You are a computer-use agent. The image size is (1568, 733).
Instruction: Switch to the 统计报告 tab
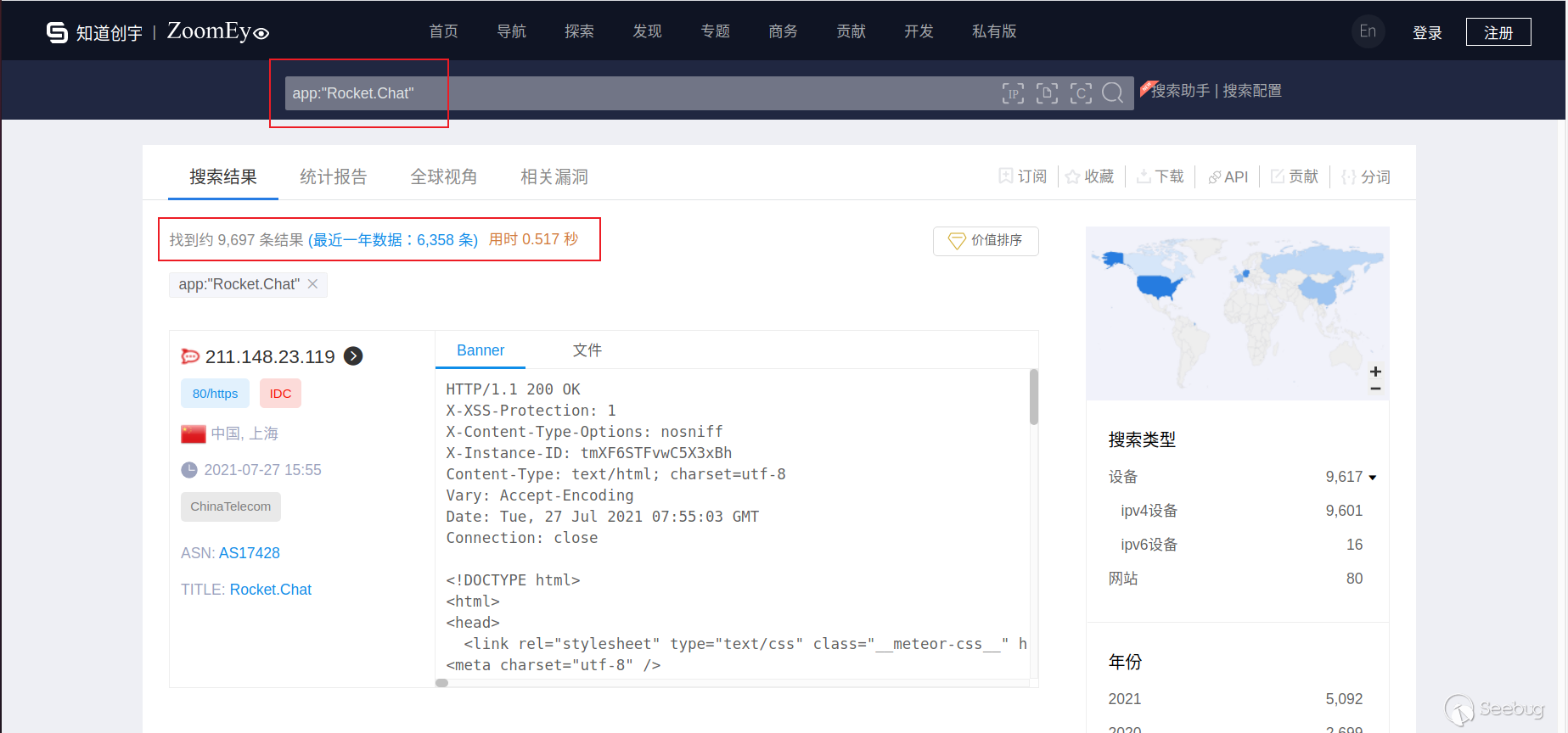334,176
